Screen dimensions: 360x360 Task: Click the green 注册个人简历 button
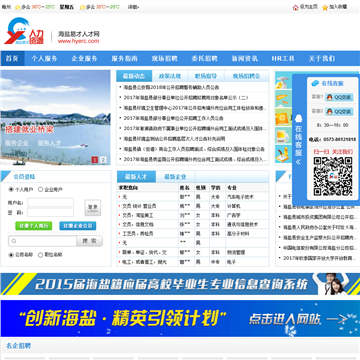[34, 226]
